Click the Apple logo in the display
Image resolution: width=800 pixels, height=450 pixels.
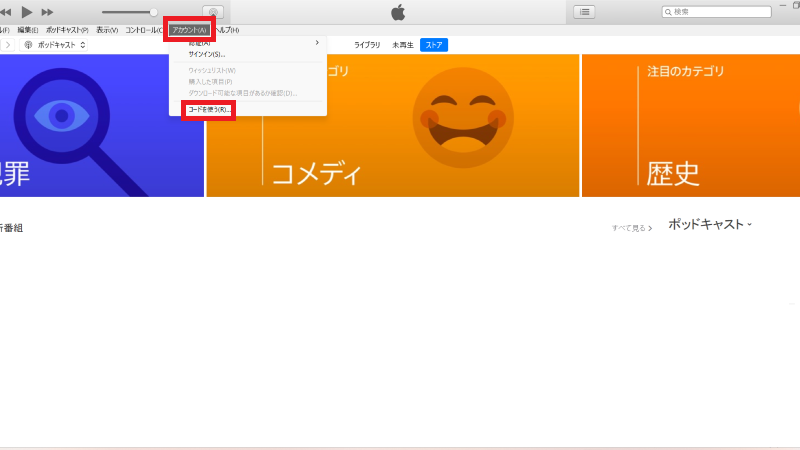[x=398, y=12]
